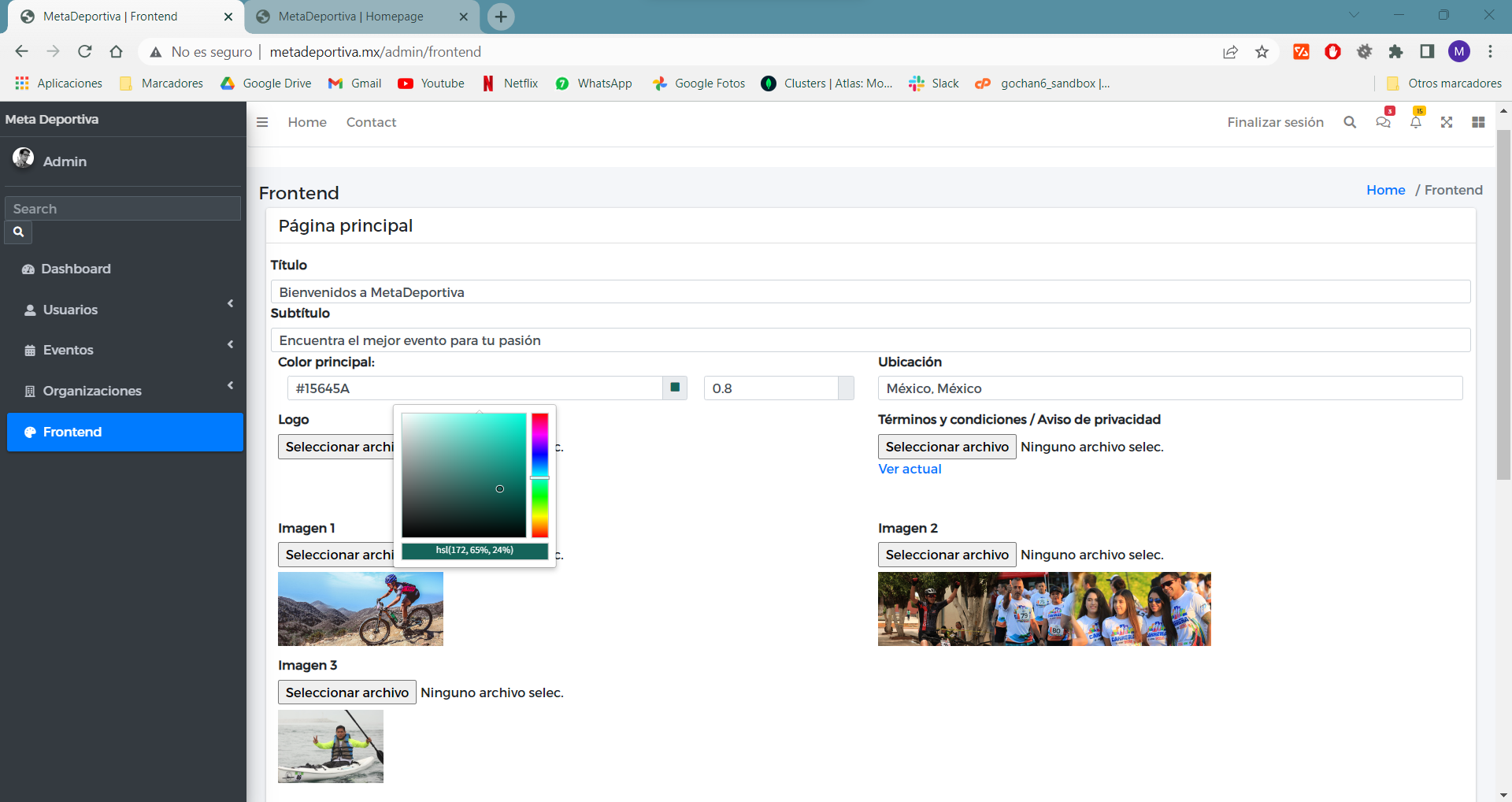Share this page icon in address bar
The width and height of the screenshot is (1512, 802).
(1230, 52)
